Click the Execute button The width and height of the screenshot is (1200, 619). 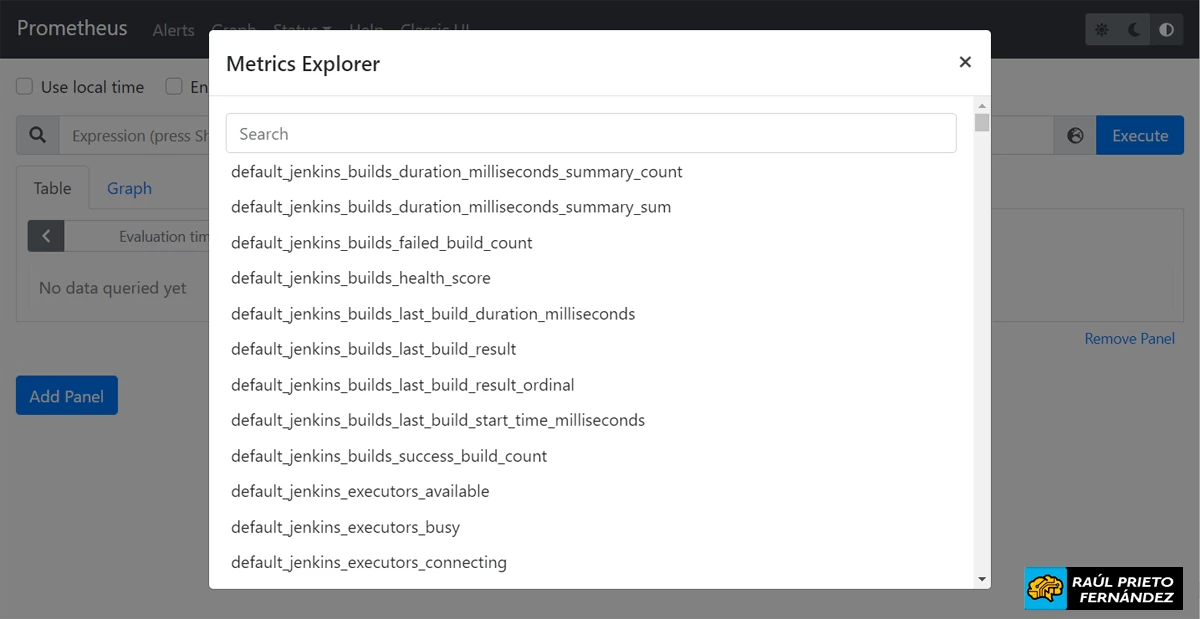coord(1140,135)
